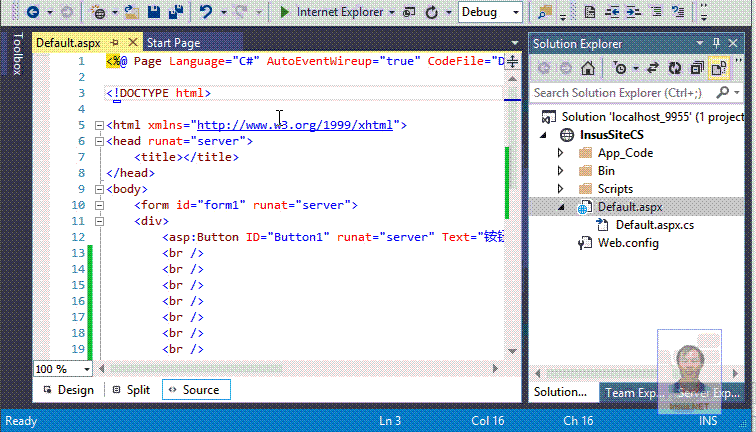This screenshot has height=432, width=756.
Task: Toggle Auto Hide pin on Solution Explorer
Action: [x=717, y=44]
